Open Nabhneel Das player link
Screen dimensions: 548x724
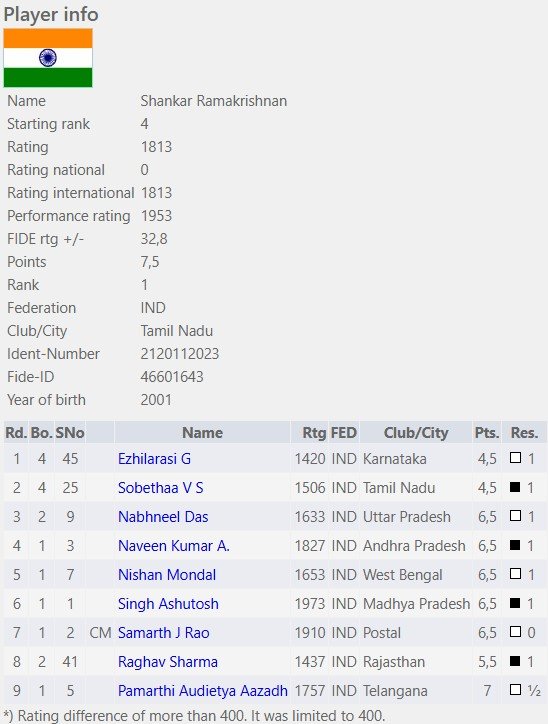[x=163, y=517]
